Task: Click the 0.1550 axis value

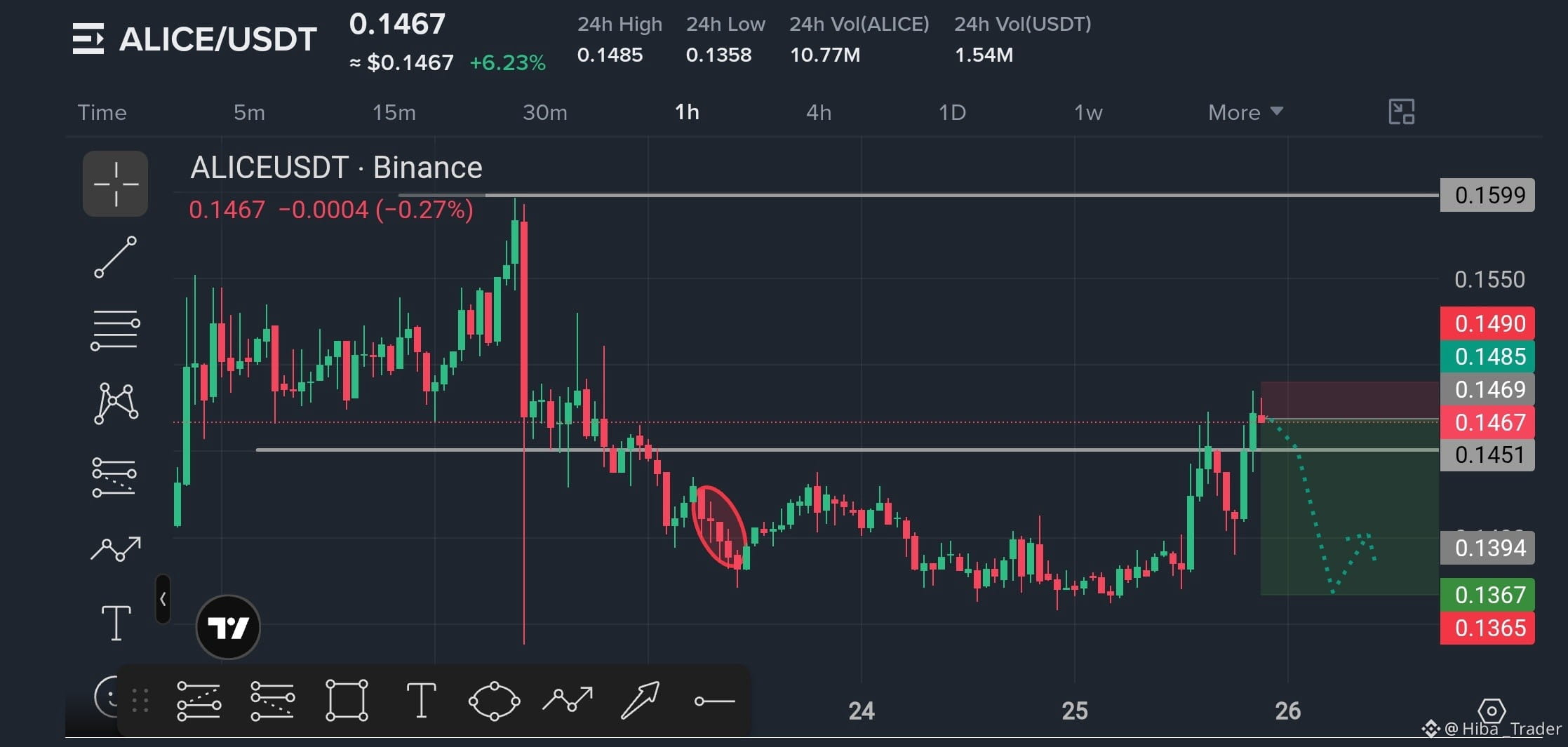Action: click(1489, 280)
